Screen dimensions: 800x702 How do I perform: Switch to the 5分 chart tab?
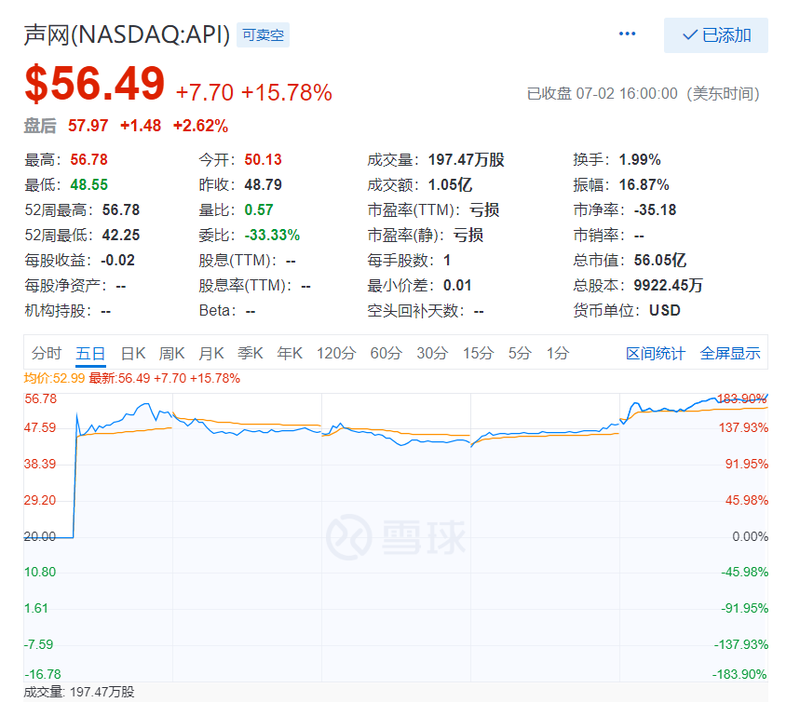click(x=519, y=353)
